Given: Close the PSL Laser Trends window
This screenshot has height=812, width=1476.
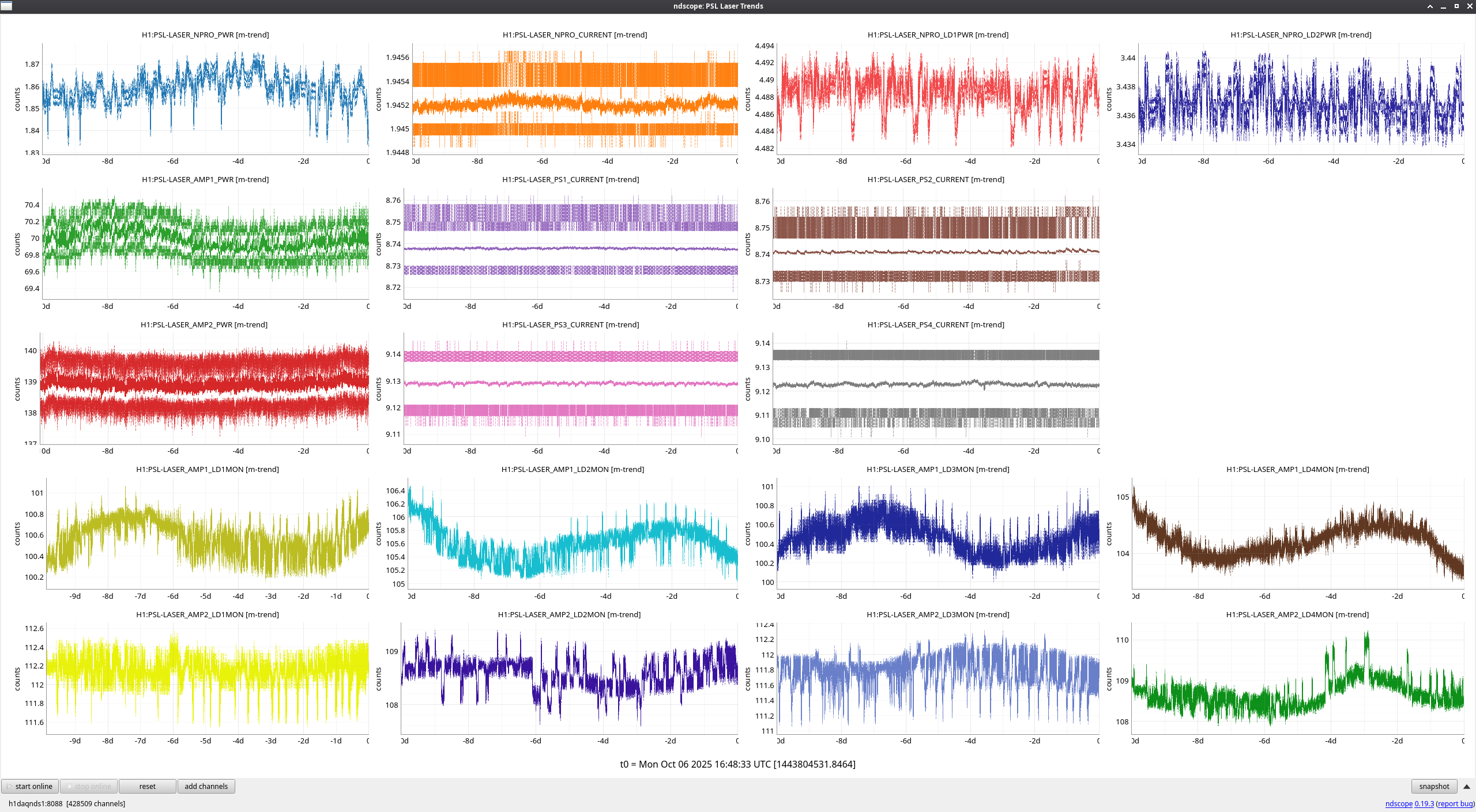Looking at the screenshot, I should click(x=1470, y=6).
